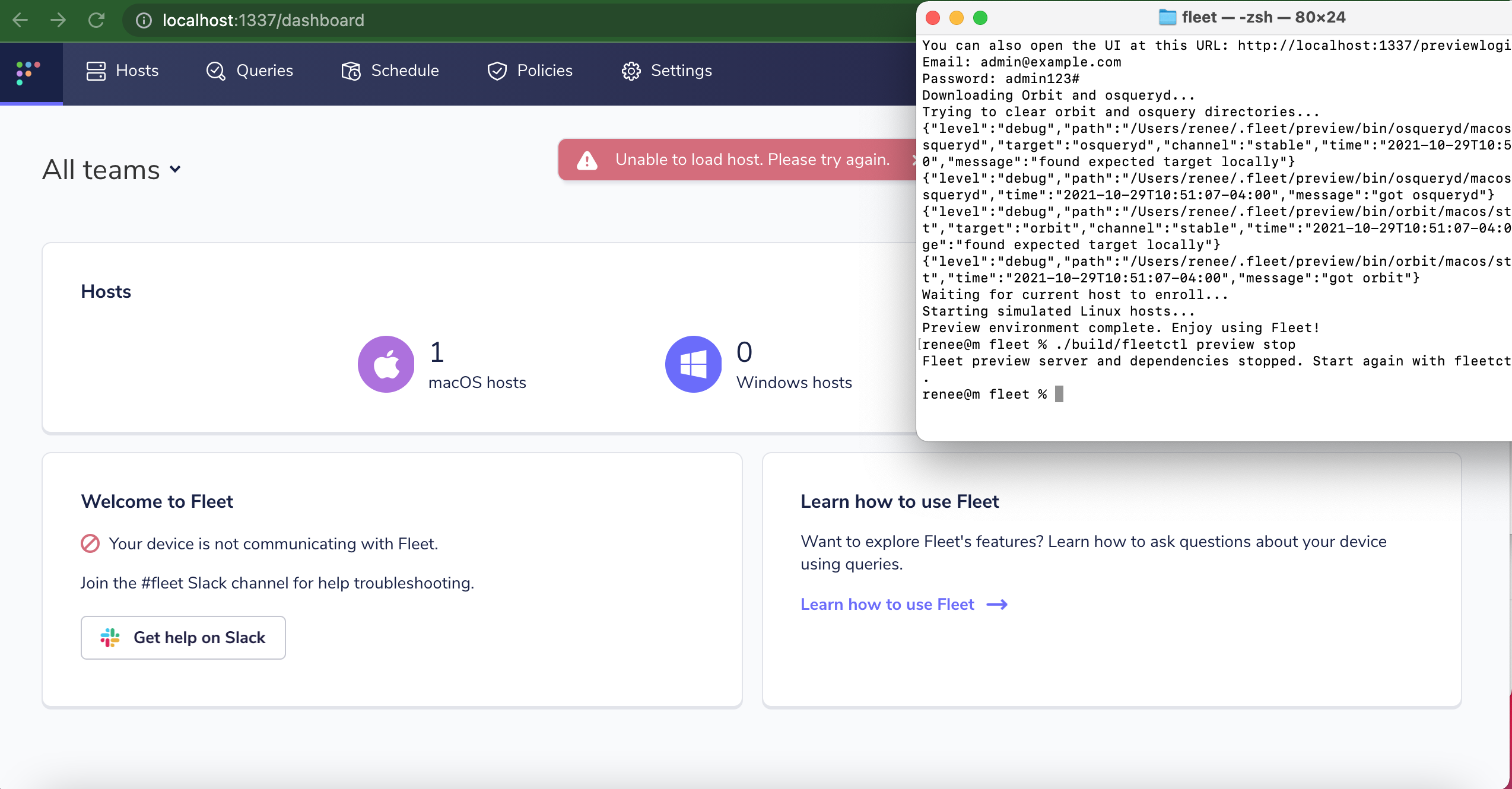Select the Windows hosts count
Viewport: 1512px width, 789px height.
[x=744, y=352]
